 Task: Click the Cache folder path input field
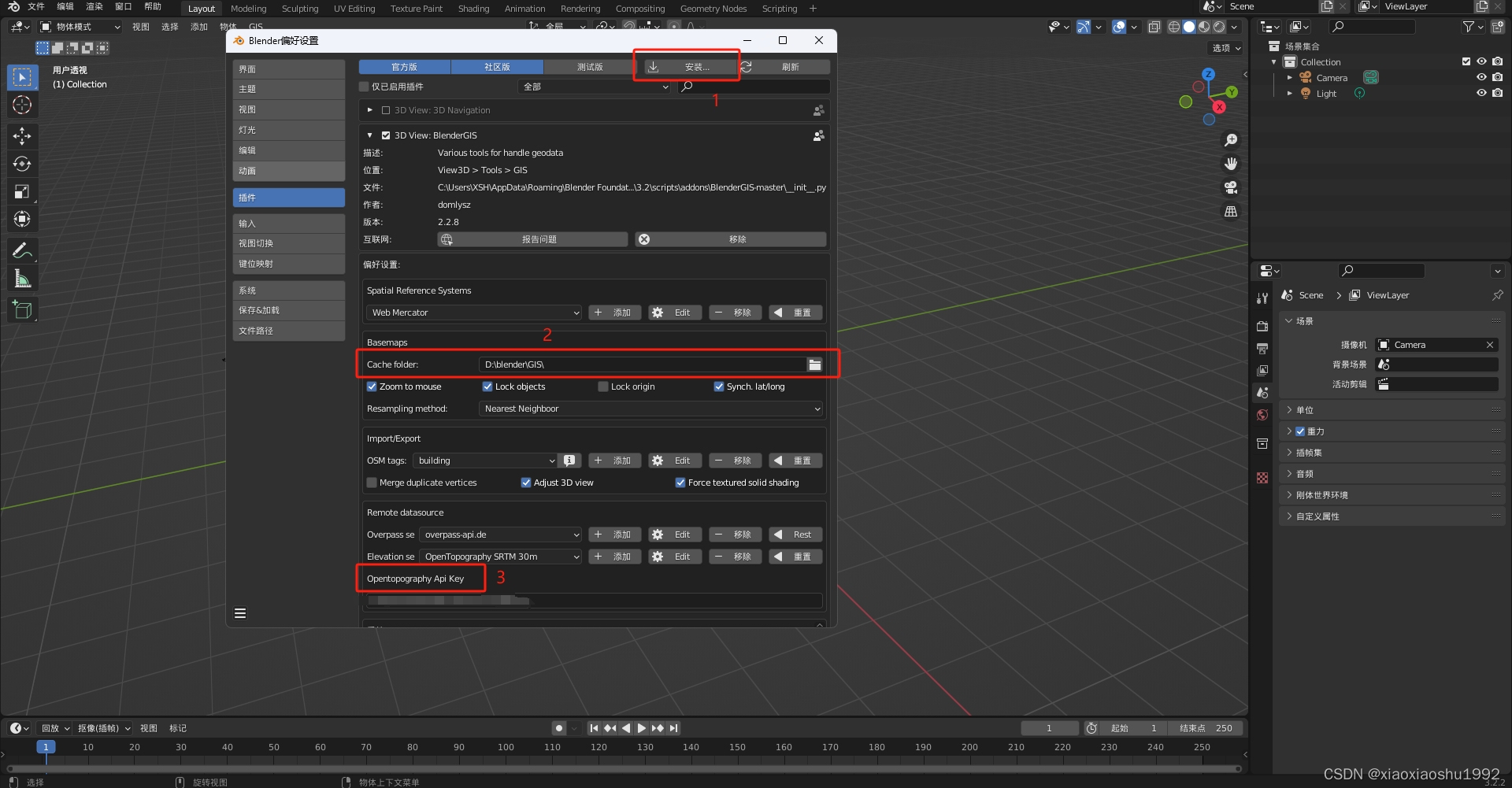(642, 364)
